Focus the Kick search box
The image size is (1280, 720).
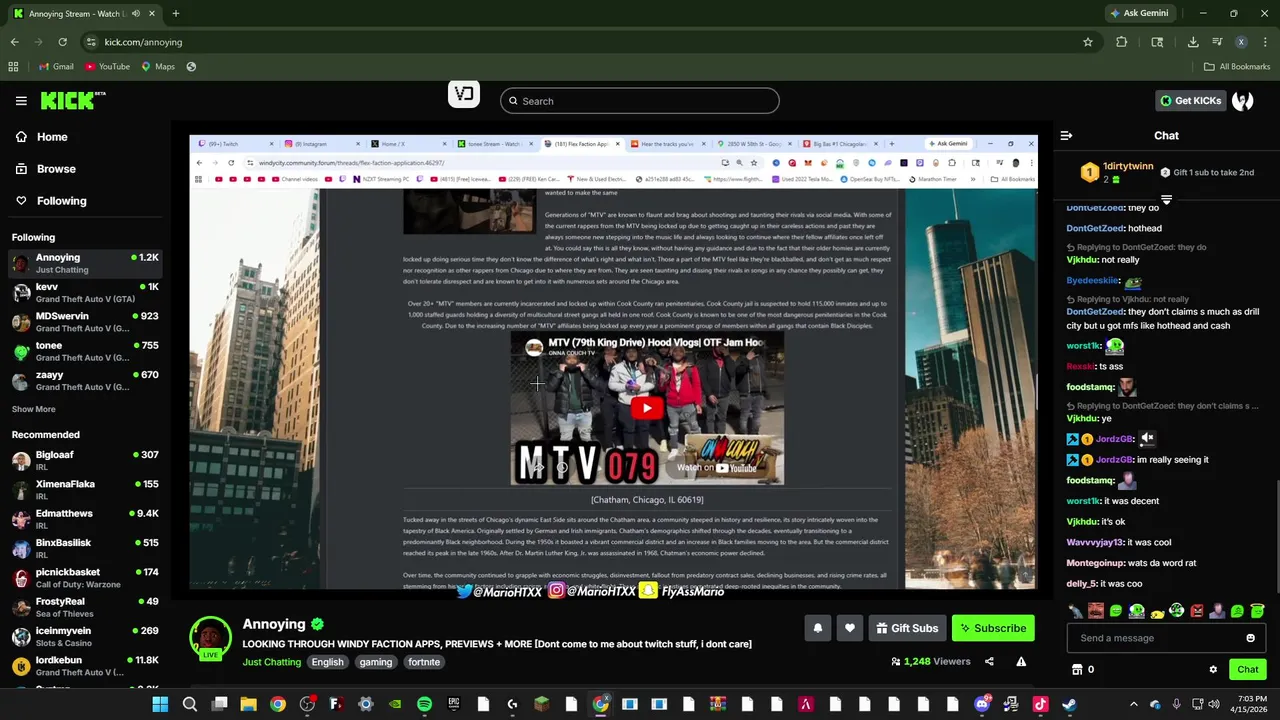pos(639,101)
